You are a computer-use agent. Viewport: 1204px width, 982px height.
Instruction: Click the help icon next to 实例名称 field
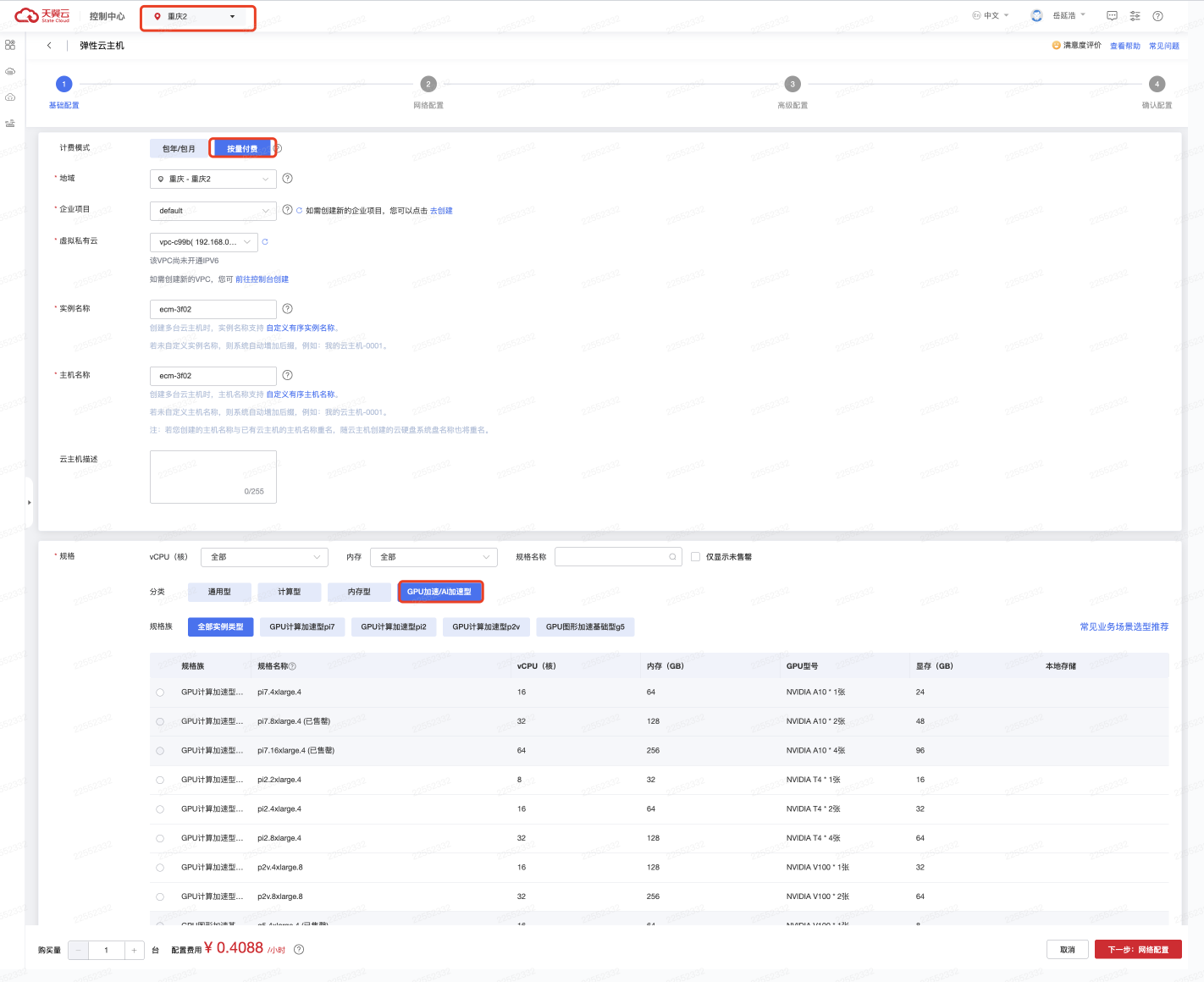[287, 309]
